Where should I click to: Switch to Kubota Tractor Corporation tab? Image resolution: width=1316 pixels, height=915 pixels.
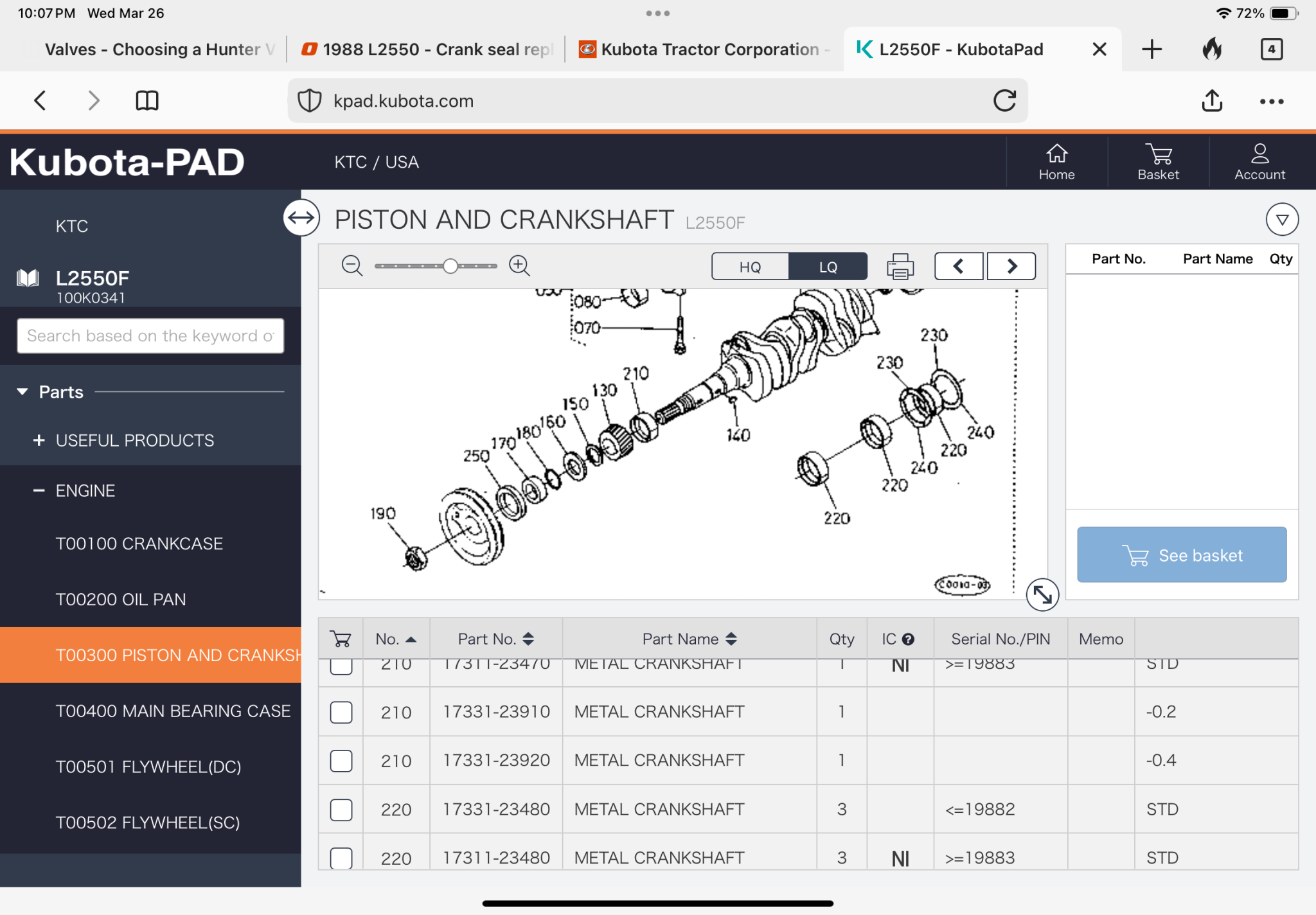[x=705, y=49]
